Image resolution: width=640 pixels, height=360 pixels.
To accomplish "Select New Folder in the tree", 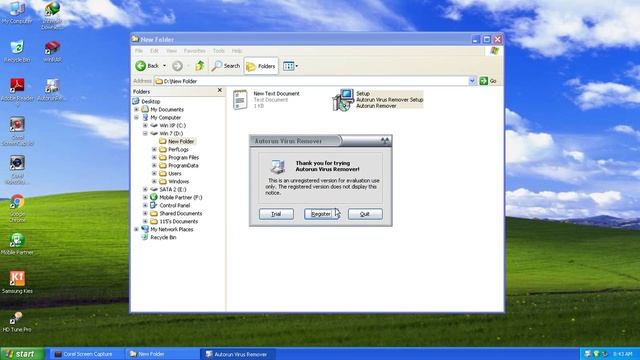I will tap(181, 141).
